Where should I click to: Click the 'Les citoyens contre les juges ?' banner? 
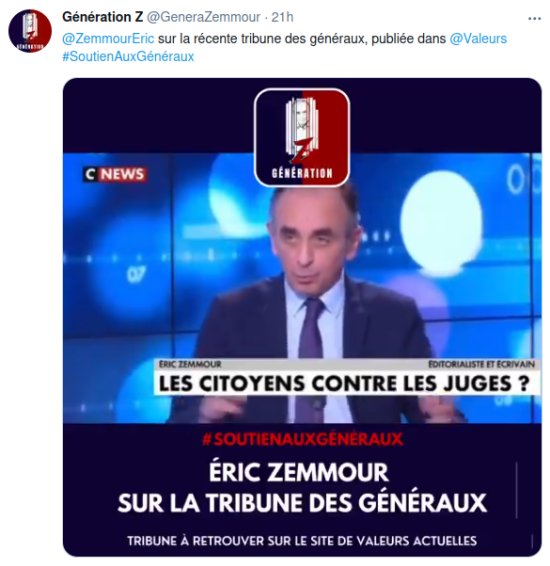click(345, 383)
